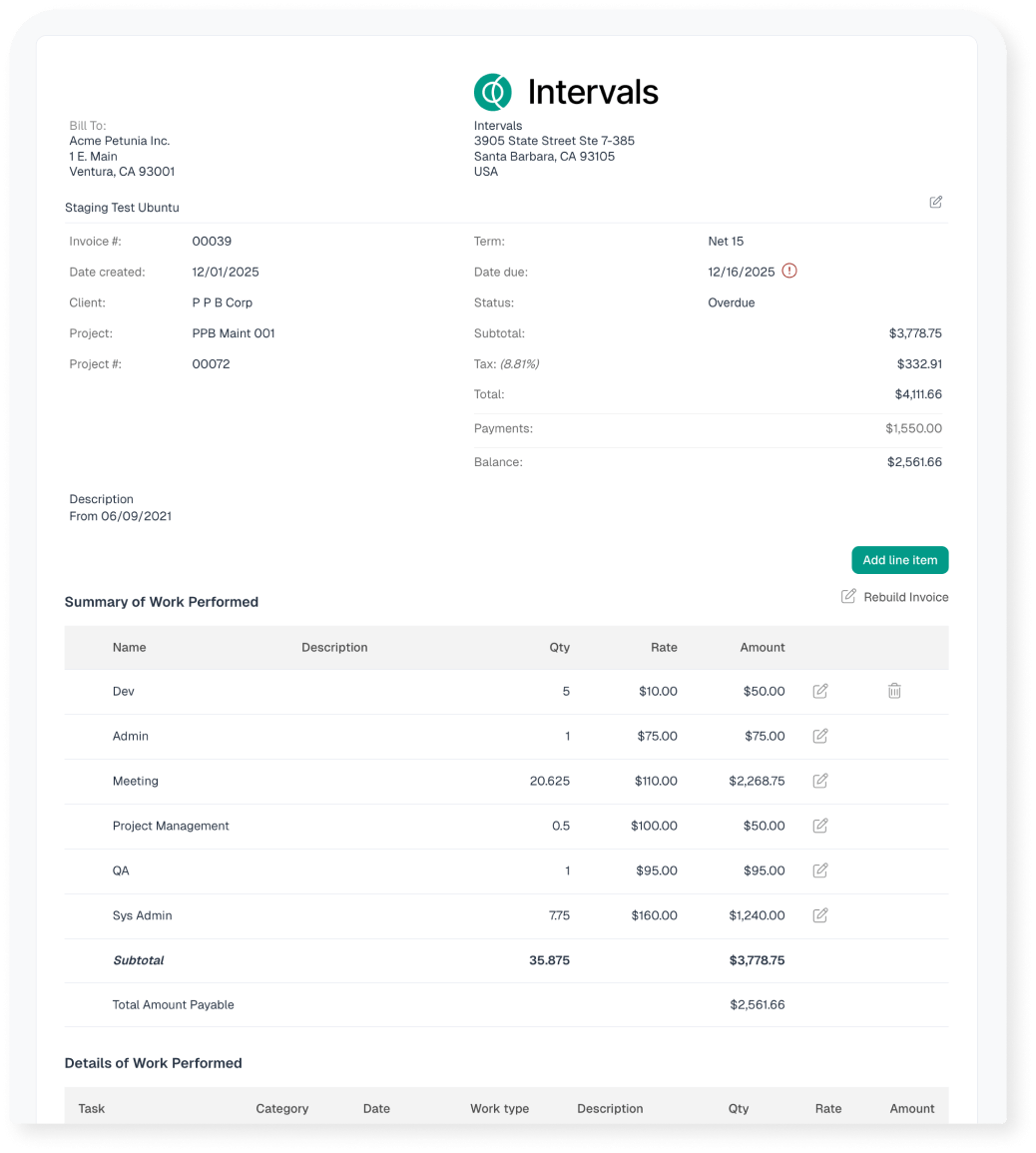Delete the Dev line item
Screen dimensions: 1036x1153
[x=894, y=691]
